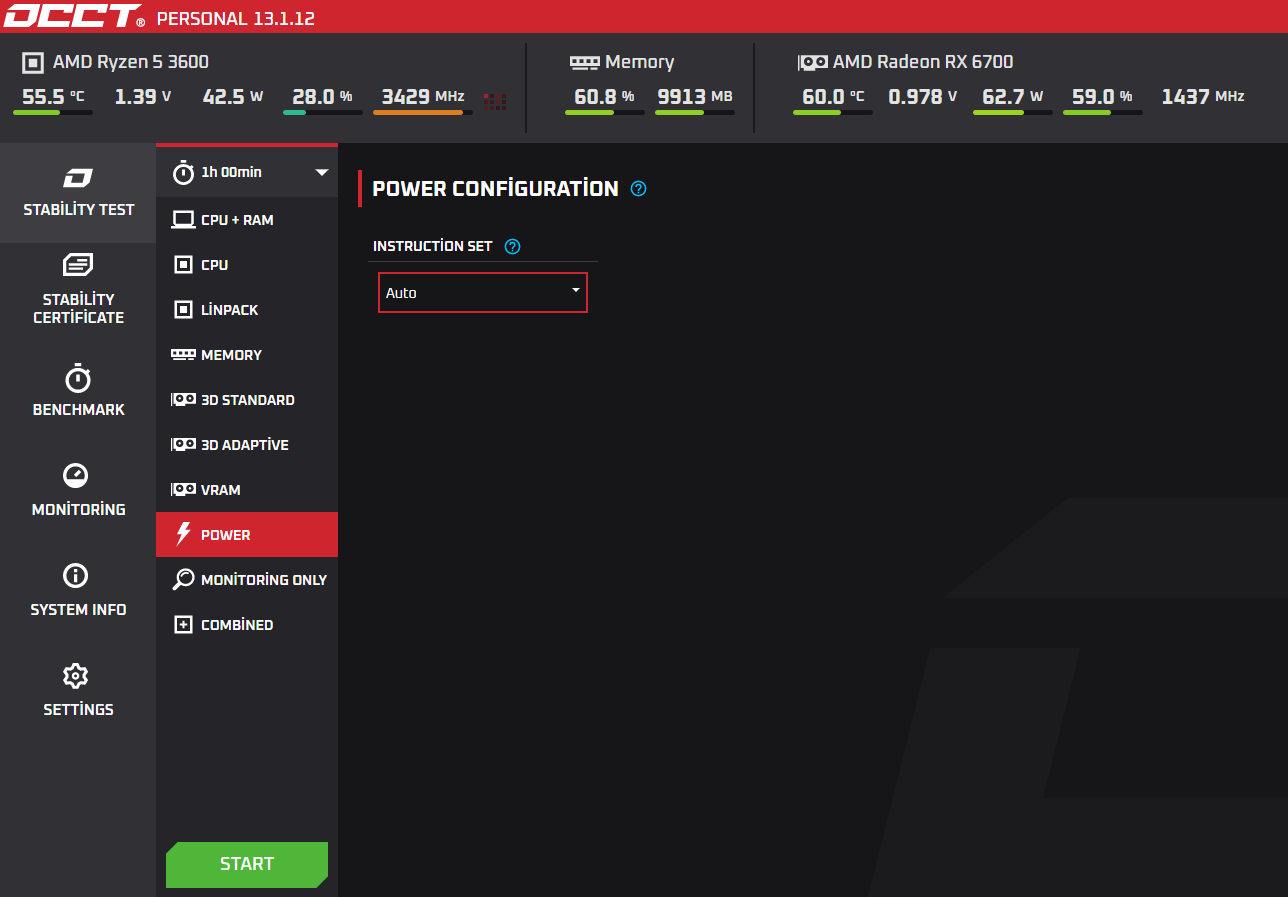This screenshot has height=897, width=1288.
Task: Click the AMD Ryzen 5 3600 name
Action: tap(131, 62)
